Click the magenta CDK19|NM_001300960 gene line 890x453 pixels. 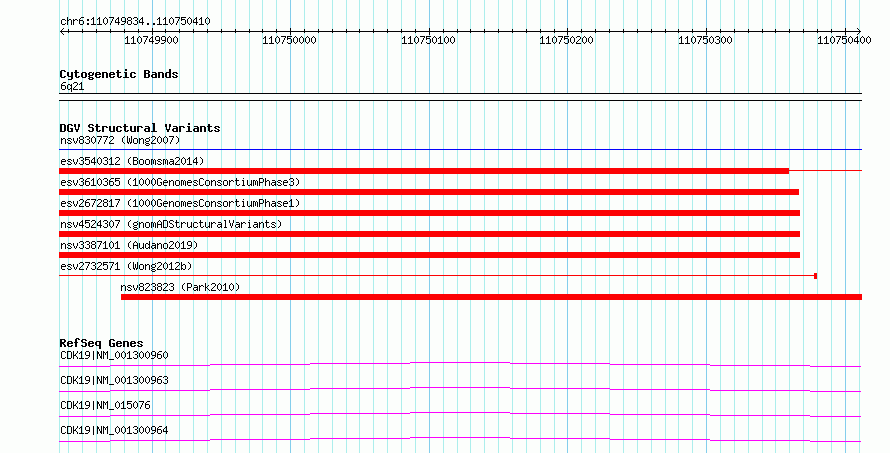tap(460, 364)
